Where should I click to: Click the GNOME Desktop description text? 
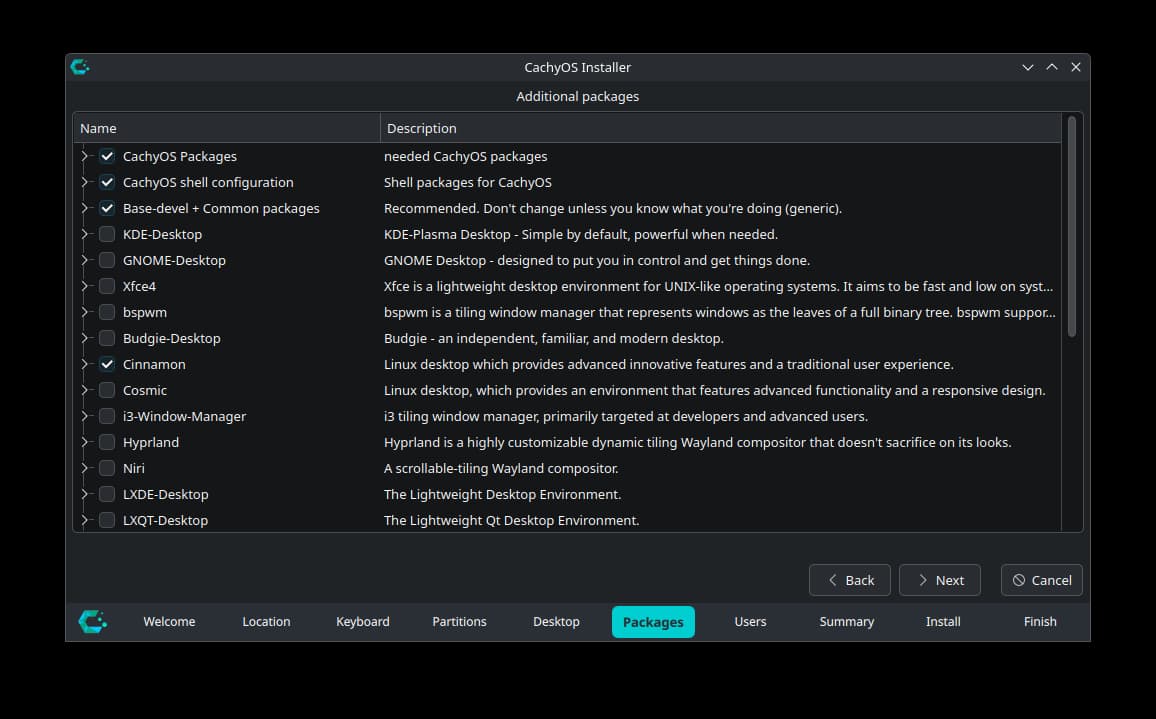point(596,260)
